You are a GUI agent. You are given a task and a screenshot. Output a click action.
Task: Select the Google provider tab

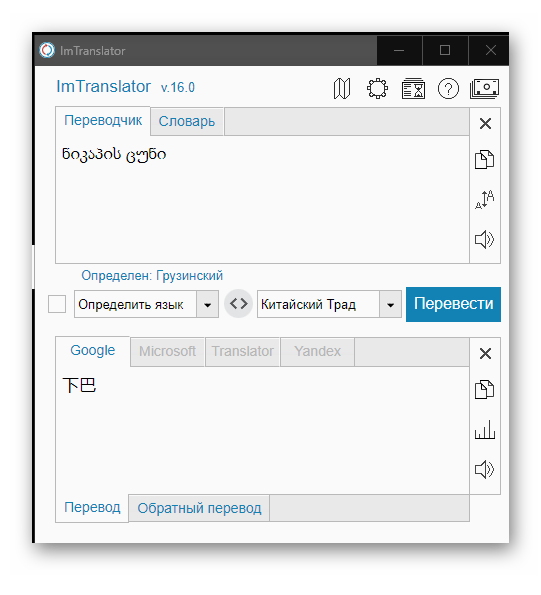(x=93, y=350)
